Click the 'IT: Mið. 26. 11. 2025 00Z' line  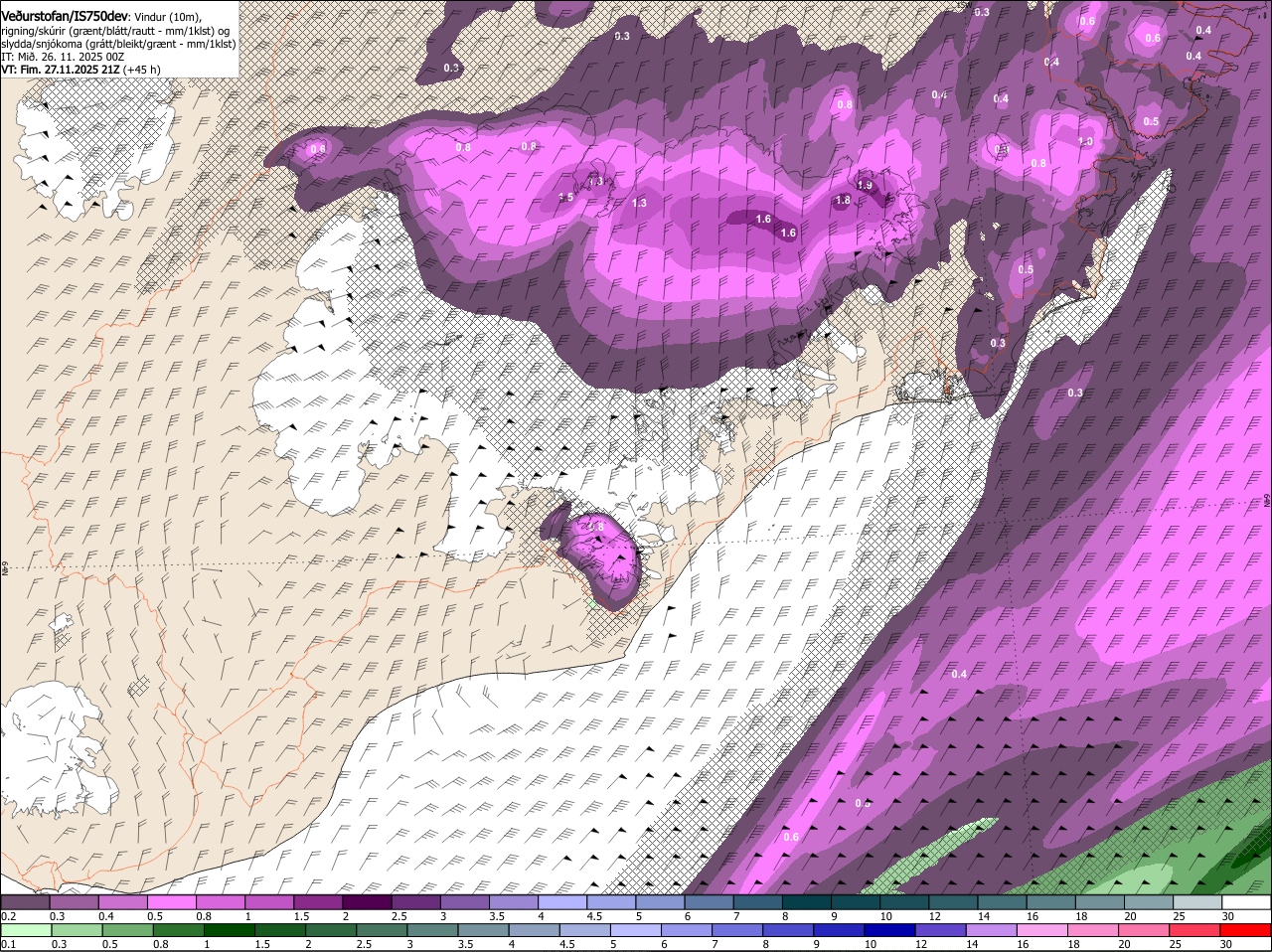[64, 57]
